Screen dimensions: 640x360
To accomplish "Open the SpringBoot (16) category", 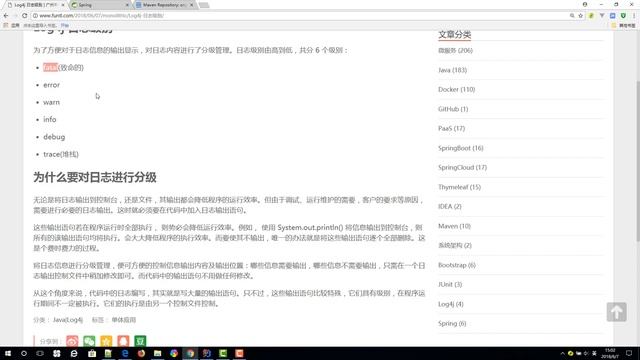I will (461, 148).
